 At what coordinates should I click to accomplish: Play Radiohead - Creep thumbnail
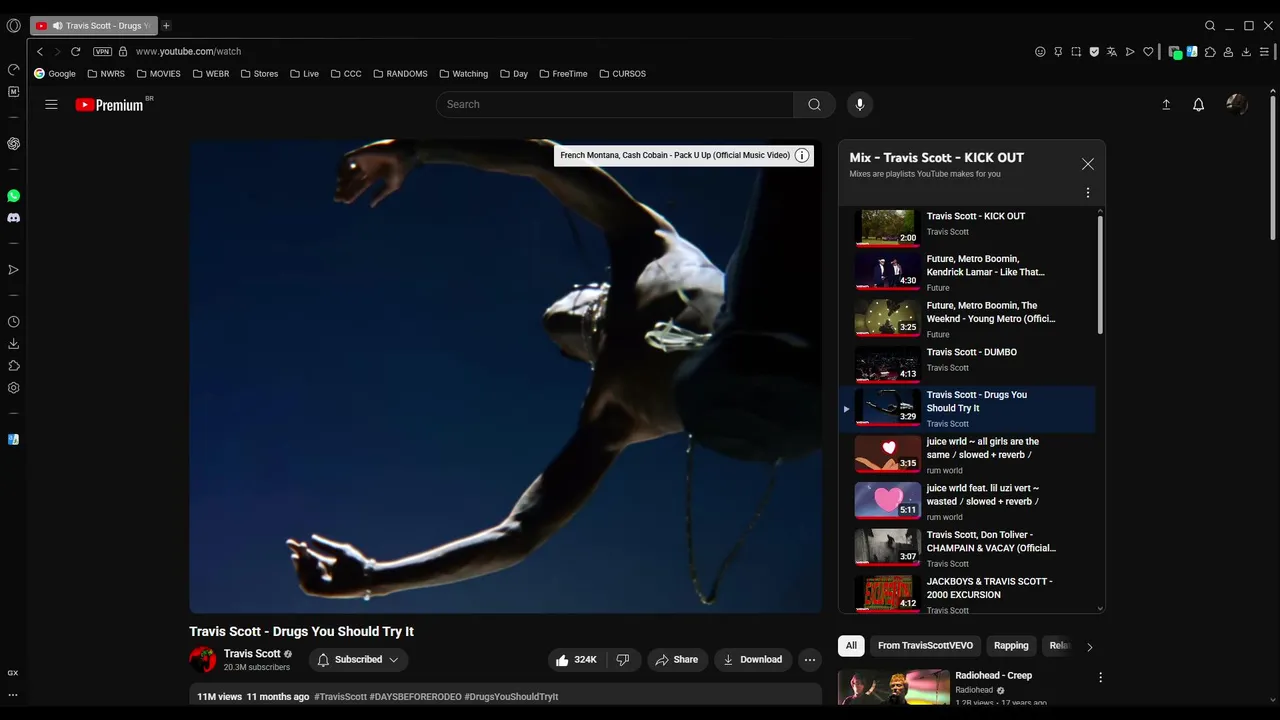pos(894,687)
